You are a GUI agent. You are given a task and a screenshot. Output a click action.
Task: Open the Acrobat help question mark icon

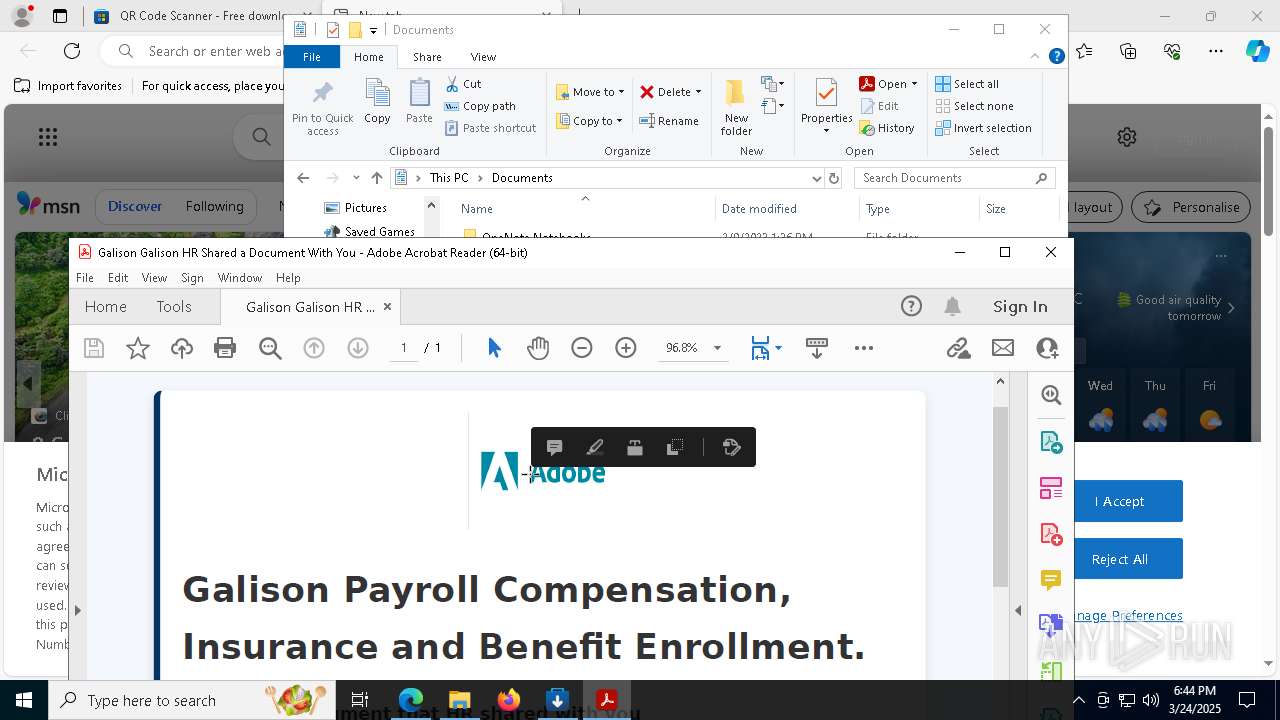[x=911, y=307]
